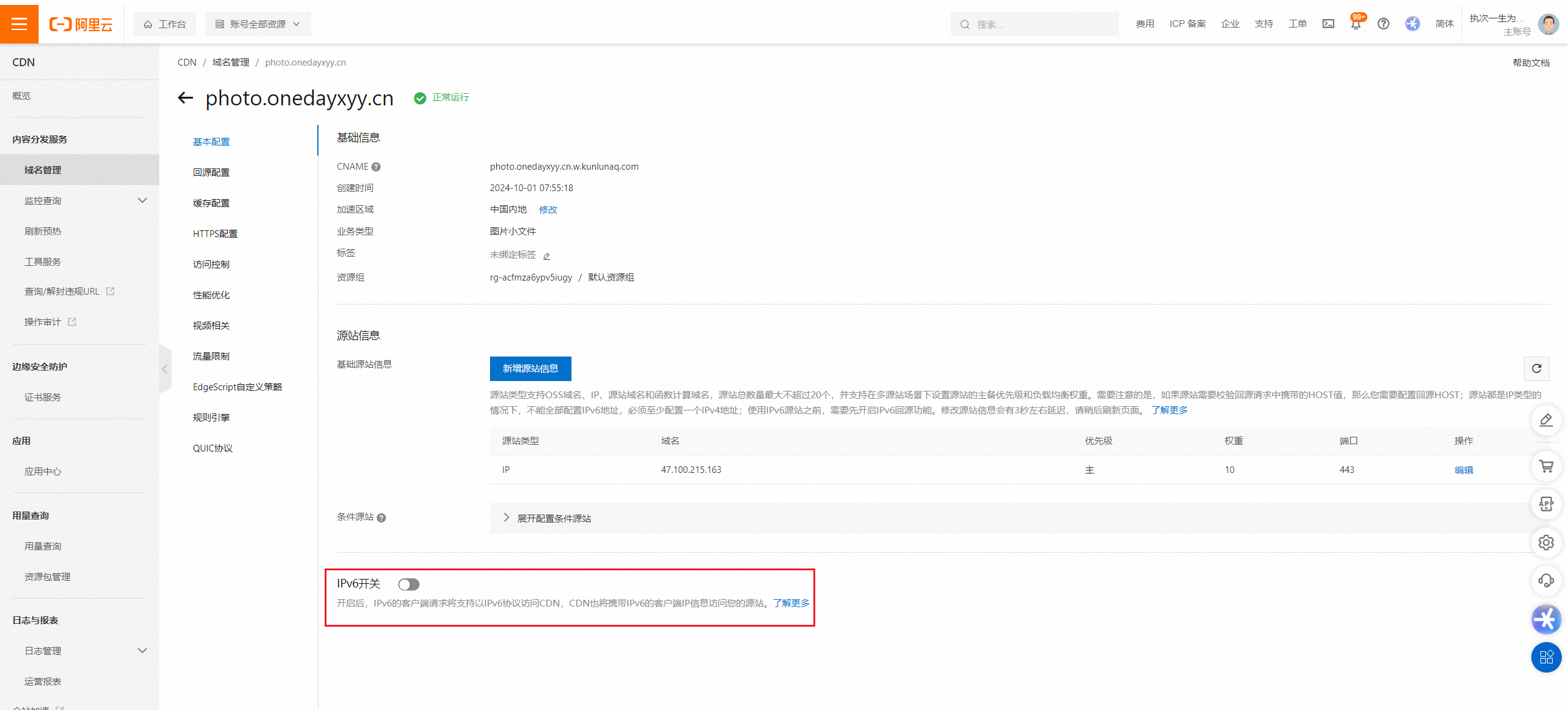Click the user avatar picture
The height and width of the screenshot is (710, 1568).
coord(1548,25)
